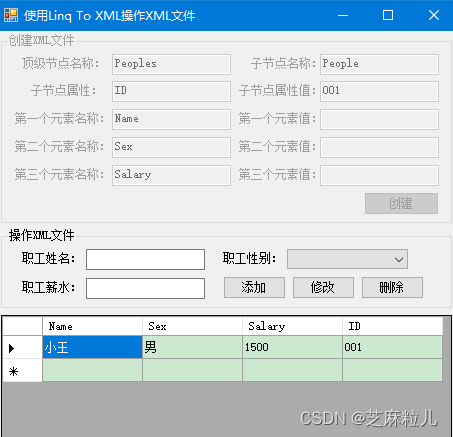This screenshot has height=437, width=453.
Task: Click the 子节点属性 field containing ID
Action: [x=171, y=91]
